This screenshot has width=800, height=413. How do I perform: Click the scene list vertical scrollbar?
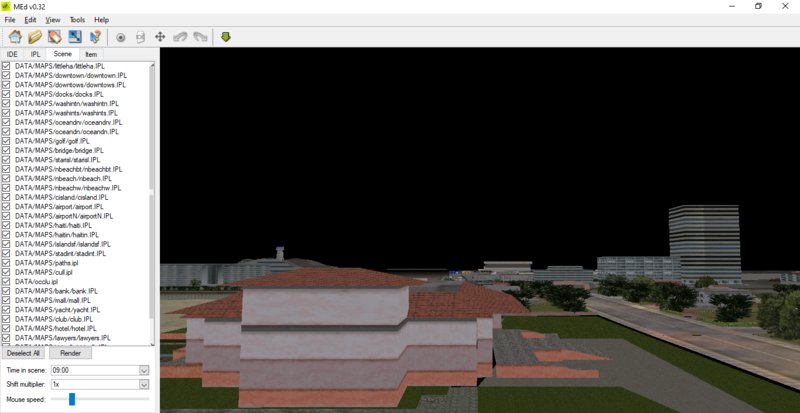[152, 203]
